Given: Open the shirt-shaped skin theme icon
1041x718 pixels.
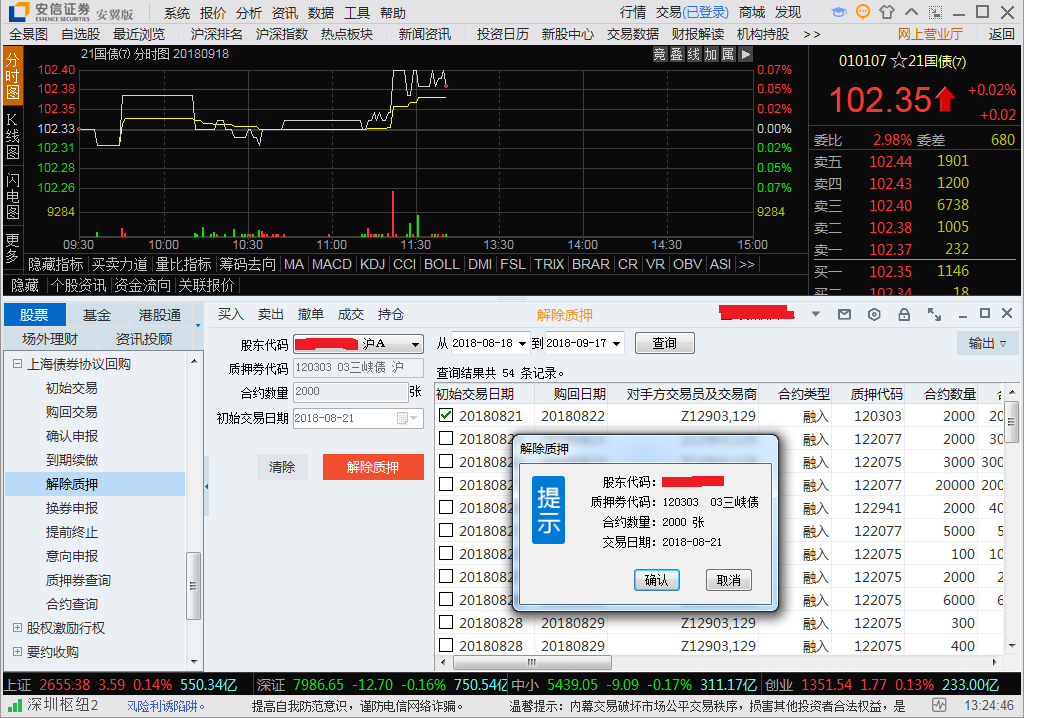Looking at the screenshot, I should [x=887, y=12].
